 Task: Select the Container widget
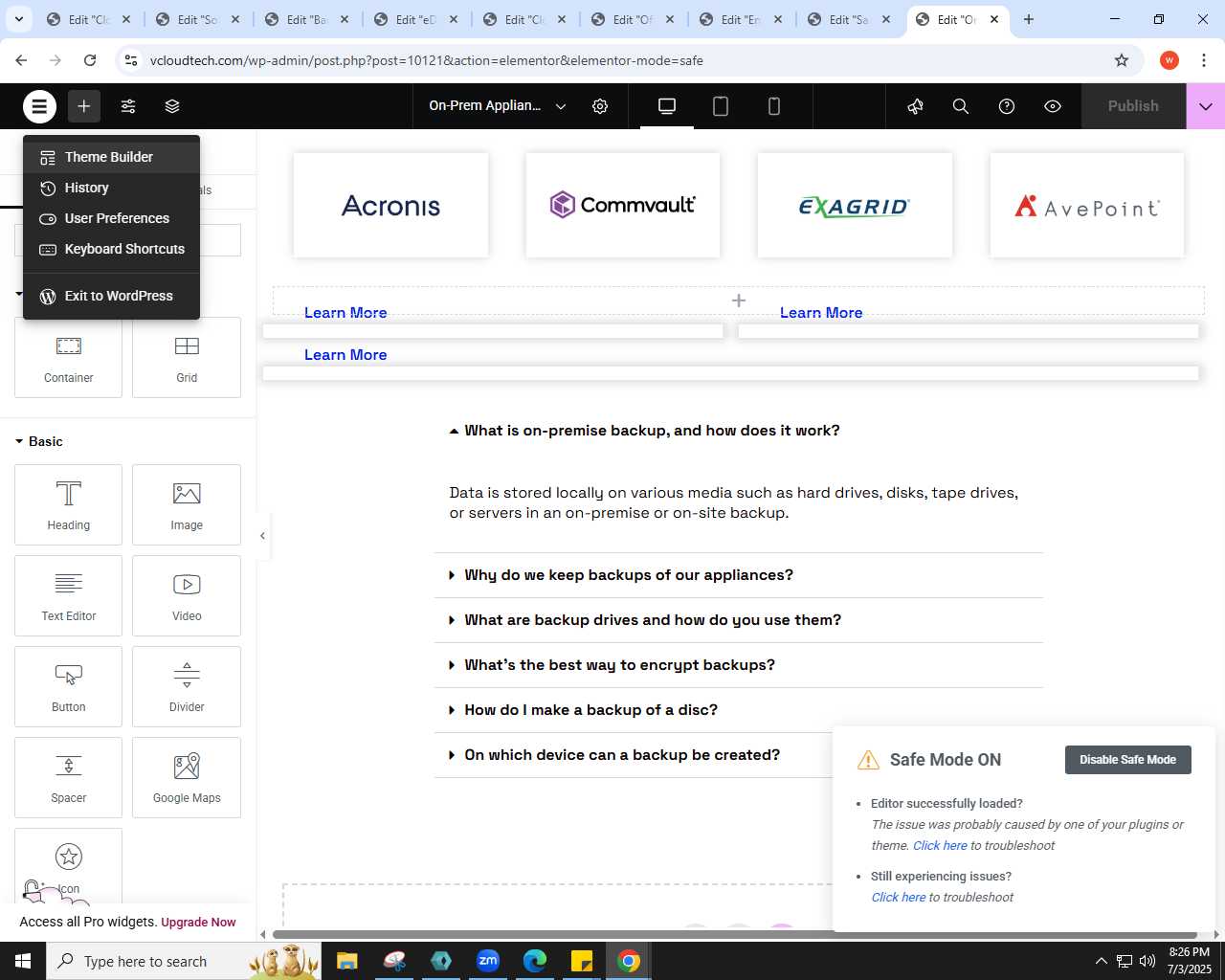pos(68,358)
